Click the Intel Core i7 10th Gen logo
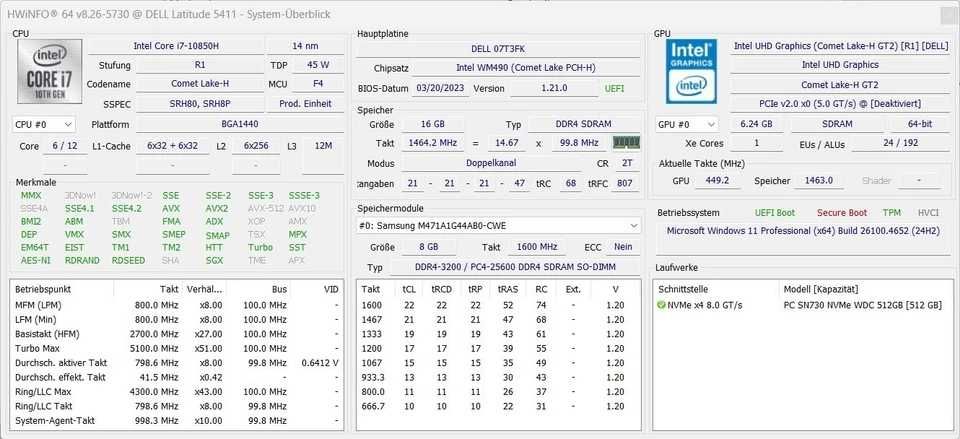The height and width of the screenshot is (439, 960). click(x=50, y=71)
